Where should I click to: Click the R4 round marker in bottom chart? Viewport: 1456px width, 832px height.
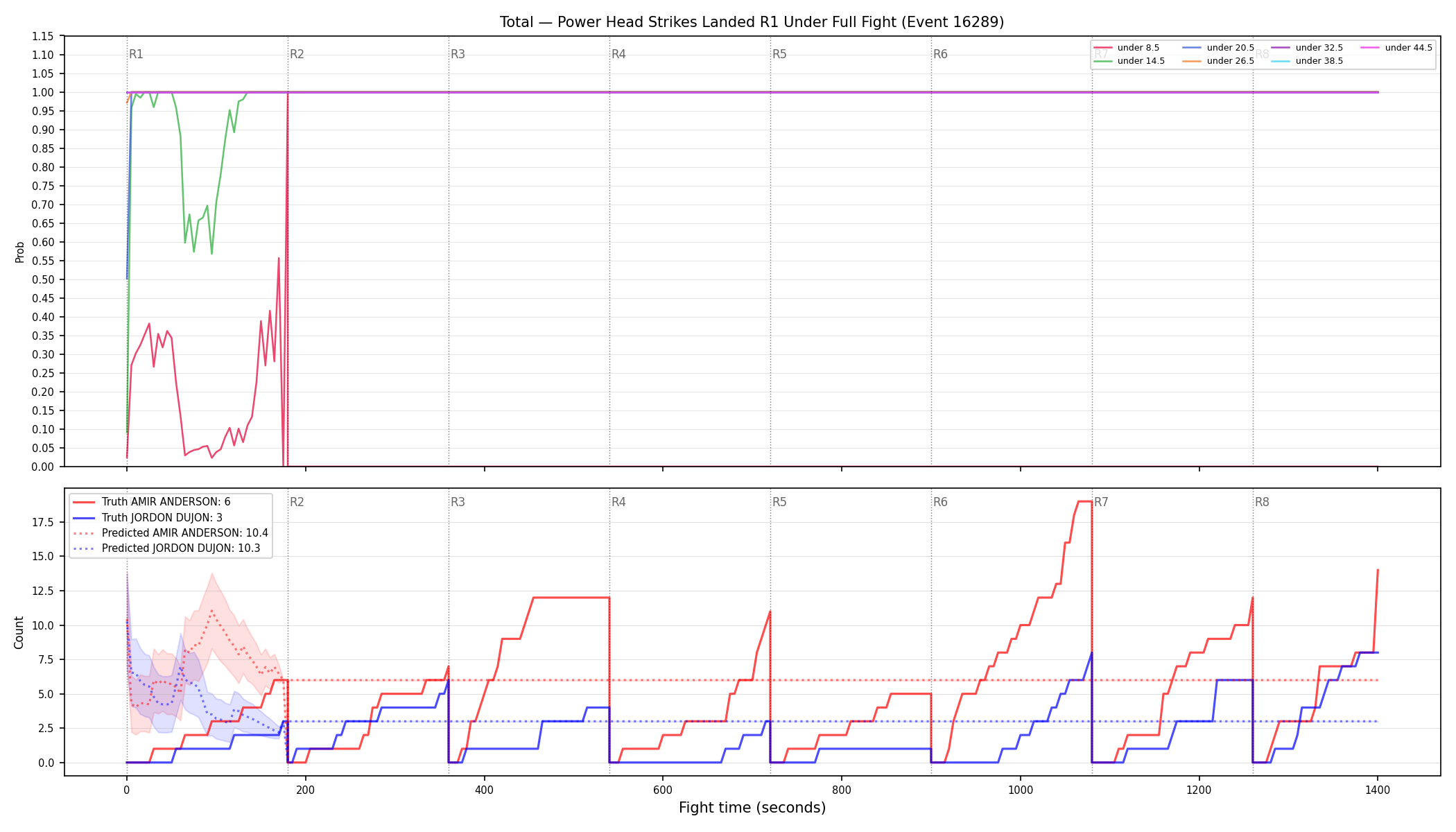(618, 502)
